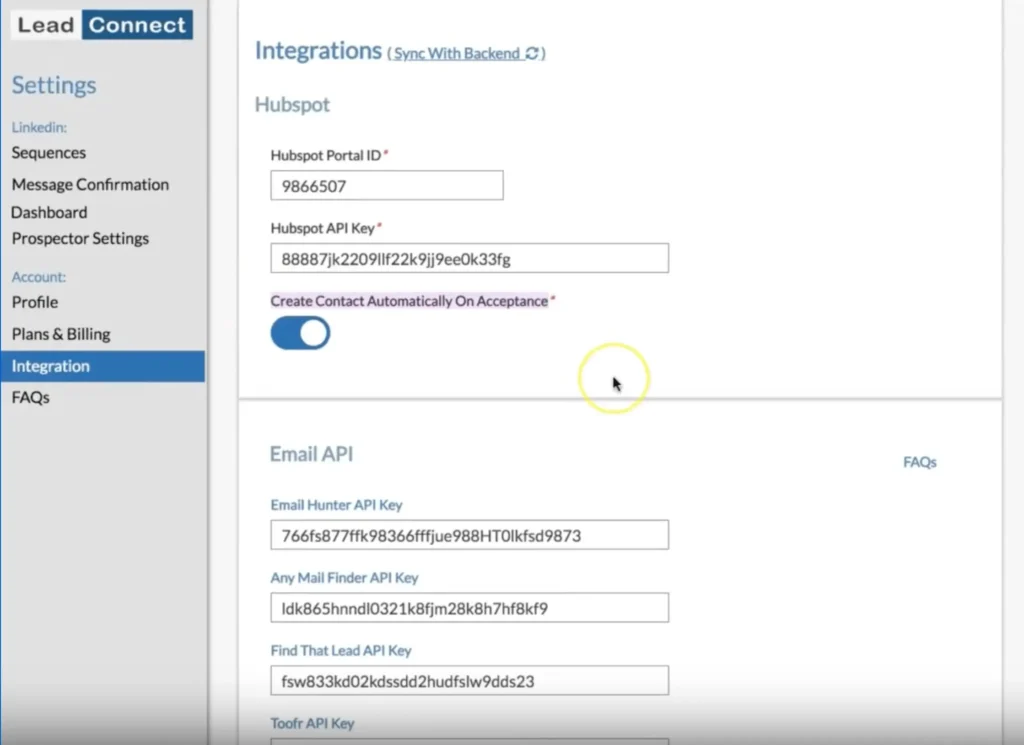This screenshot has width=1024, height=745.
Task: Focus the Email Hunter API Key field
Action: pos(470,535)
